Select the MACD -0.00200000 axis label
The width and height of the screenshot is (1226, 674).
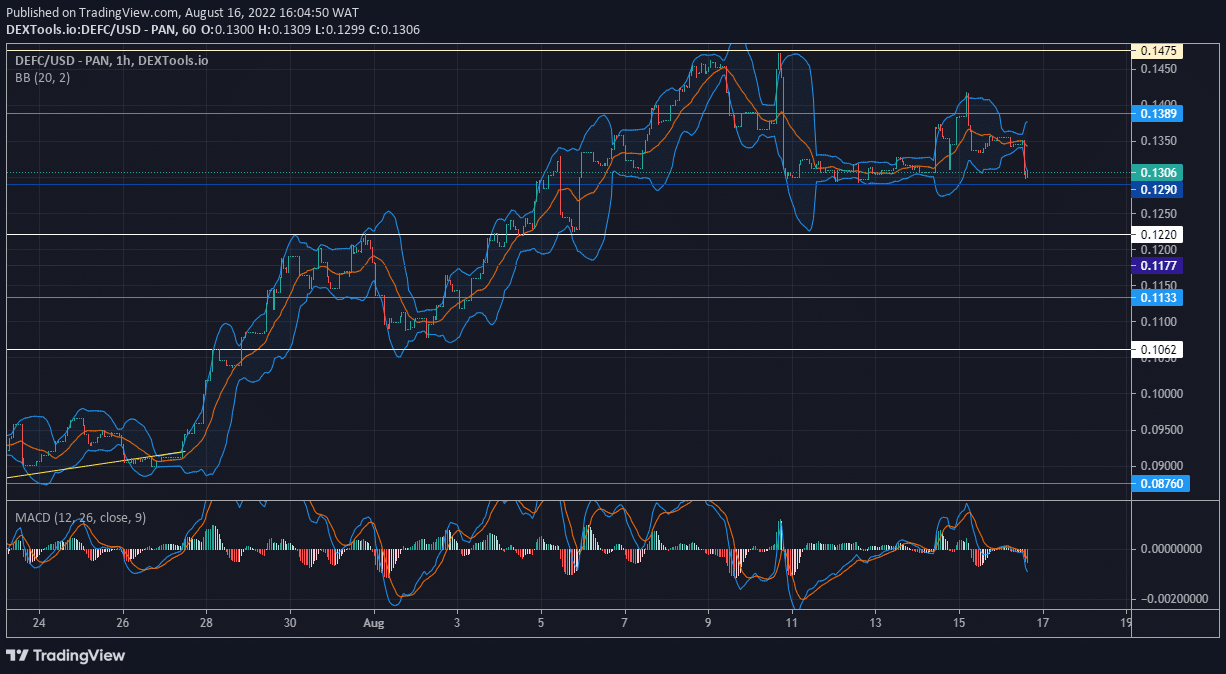tap(1172, 599)
